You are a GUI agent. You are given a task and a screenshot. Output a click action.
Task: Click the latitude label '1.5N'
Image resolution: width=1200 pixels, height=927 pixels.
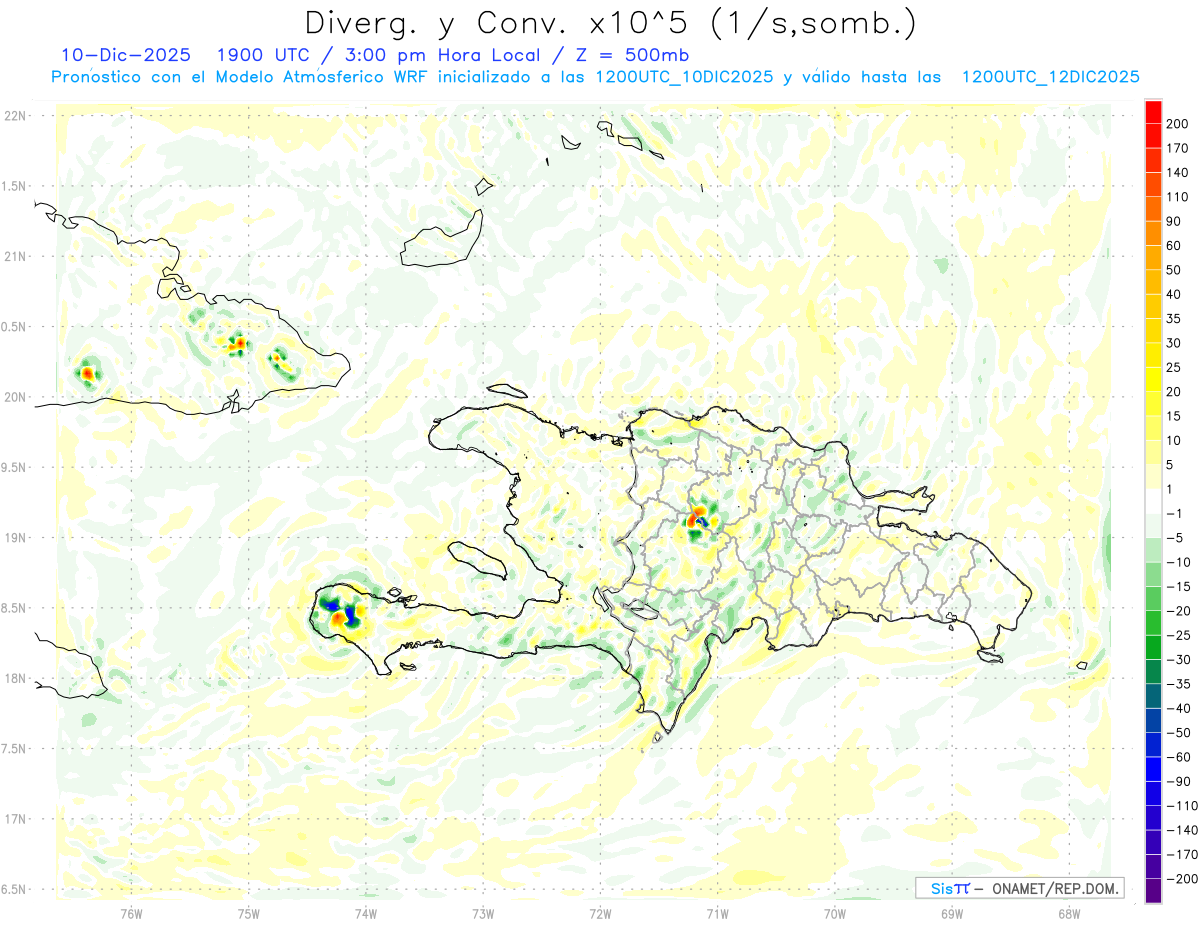pyautogui.click(x=15, y=186)
